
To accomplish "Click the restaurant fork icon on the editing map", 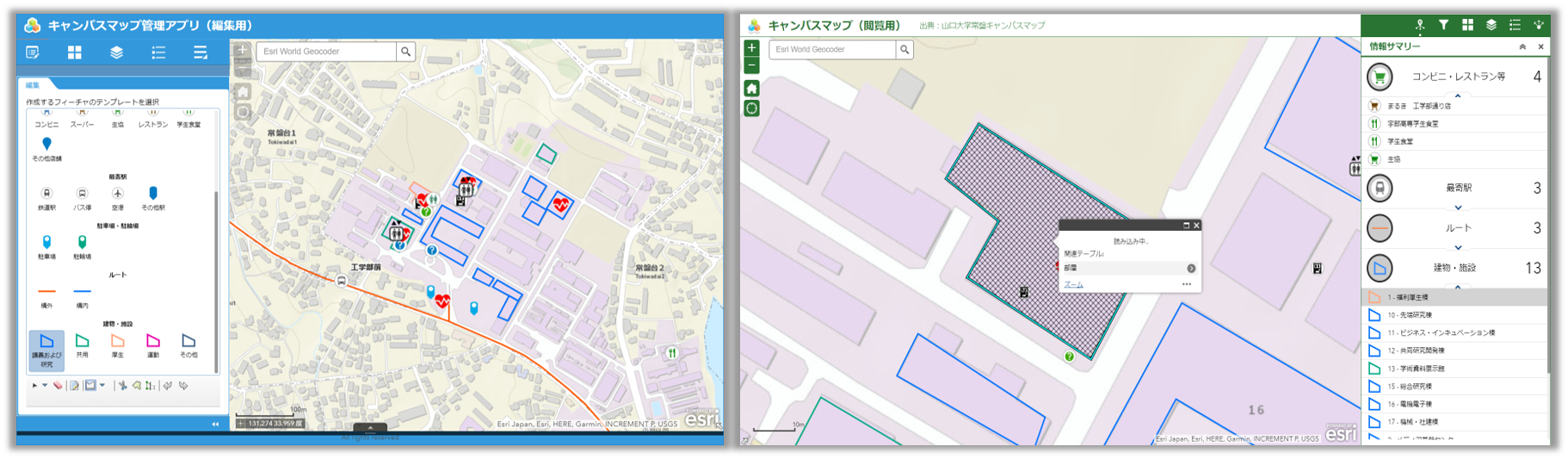I will 672,353.
